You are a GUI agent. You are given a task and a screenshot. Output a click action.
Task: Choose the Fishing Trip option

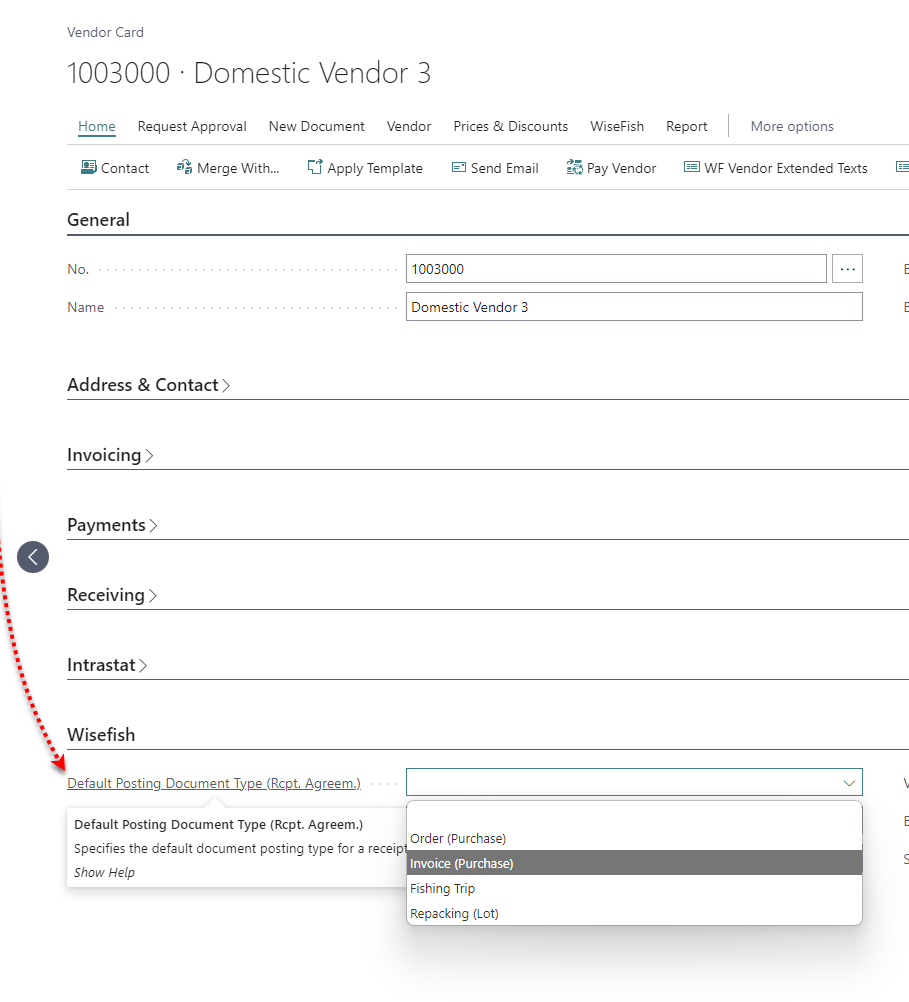(x=443, y=888)
